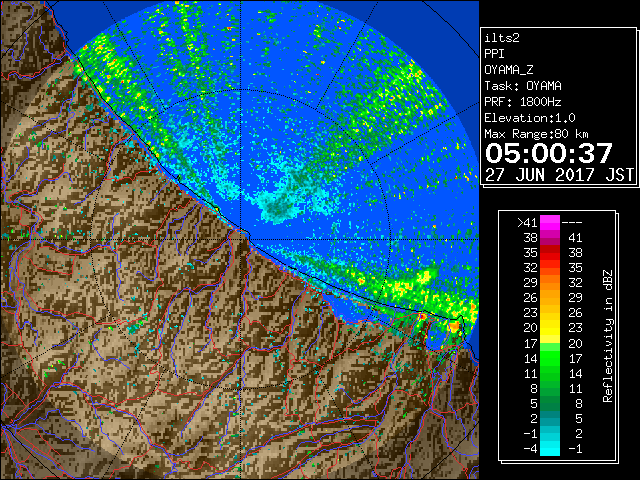Viewport: 640px width, 480px height.
Task: Pick the yellow 20–23 dBZ swatch
Action: 550,328
